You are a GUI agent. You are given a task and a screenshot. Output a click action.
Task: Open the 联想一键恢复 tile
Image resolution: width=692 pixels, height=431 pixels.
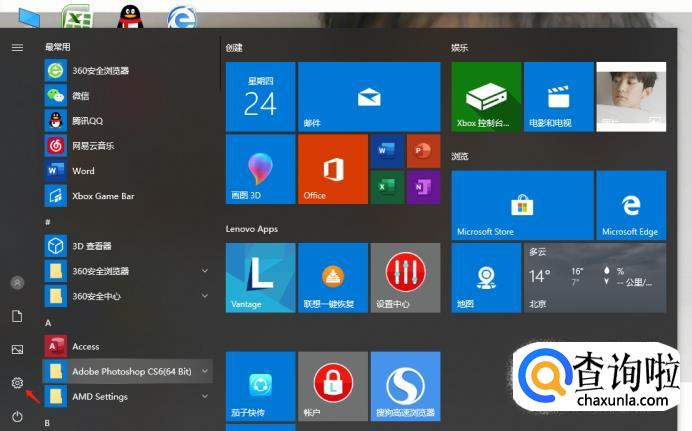[333, 278]
